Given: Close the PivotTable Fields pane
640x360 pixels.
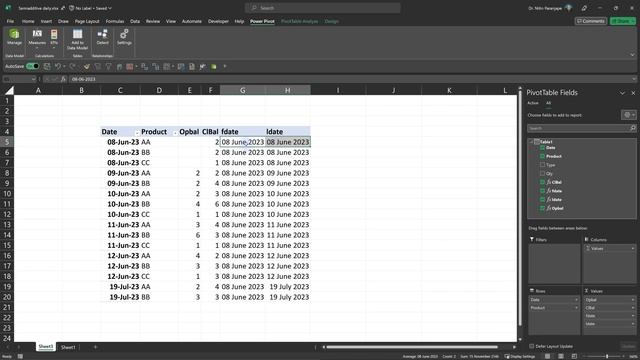Looking at the screenshot, I should coord(633,93).
